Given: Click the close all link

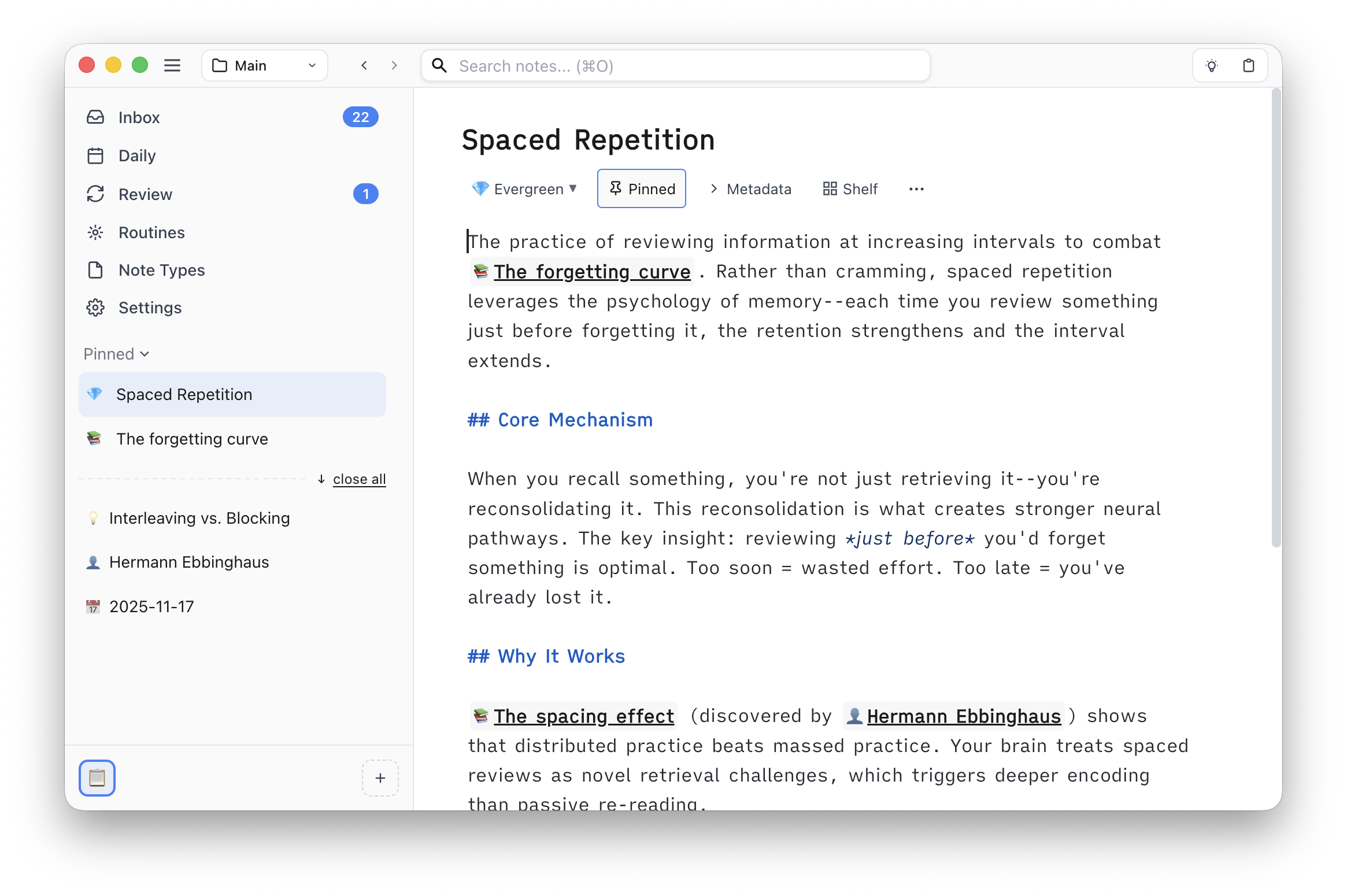Looking at the screenshot, I should point(358,479).
